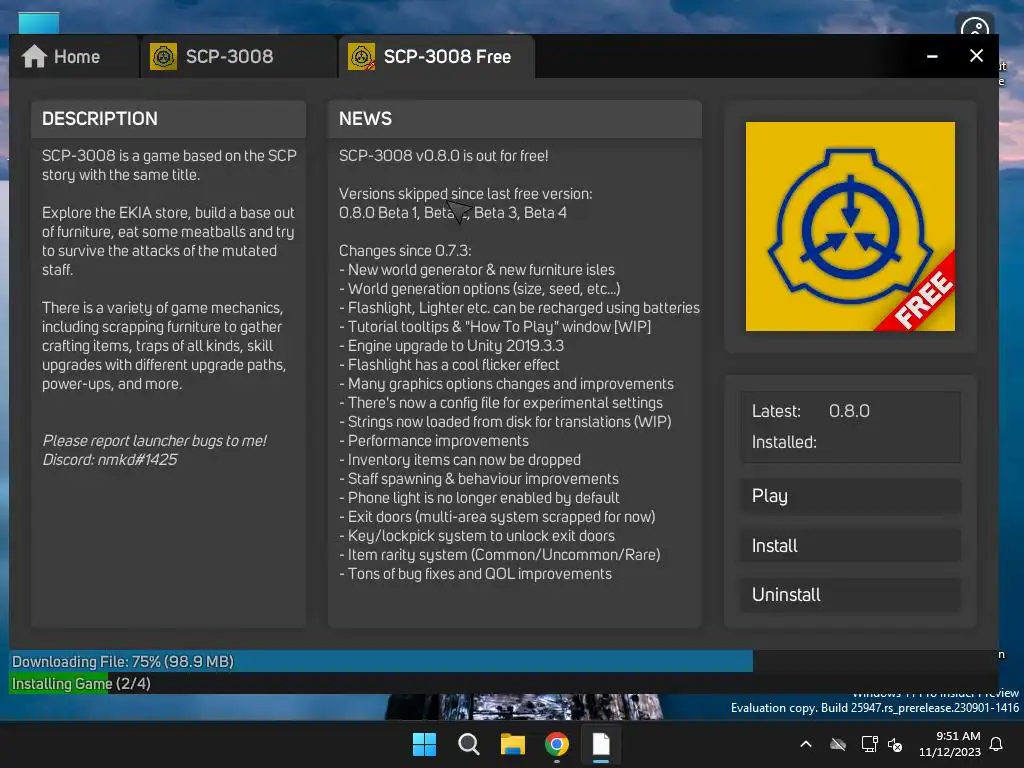The image size is (1024, 768).
Task: Select the SCP-3008 Free tab
Action: pos(436,57)
